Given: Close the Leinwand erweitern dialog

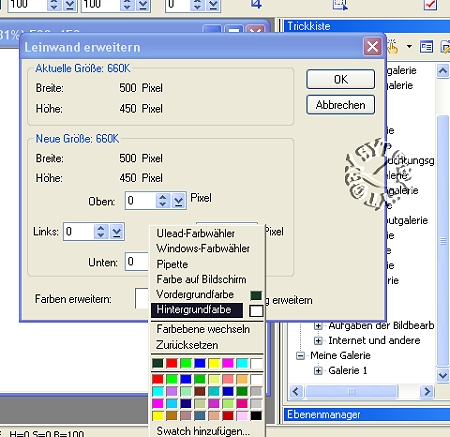Looking at the screenshot, I should [x=372, y=47].
